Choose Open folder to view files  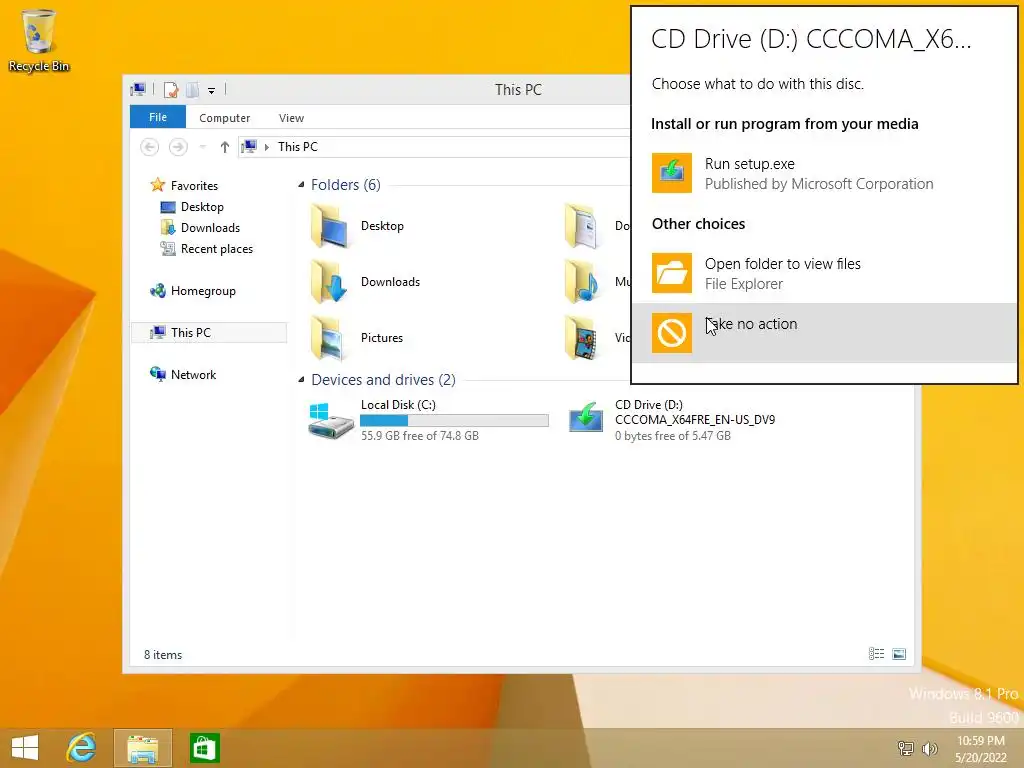(x=824, y=274)
